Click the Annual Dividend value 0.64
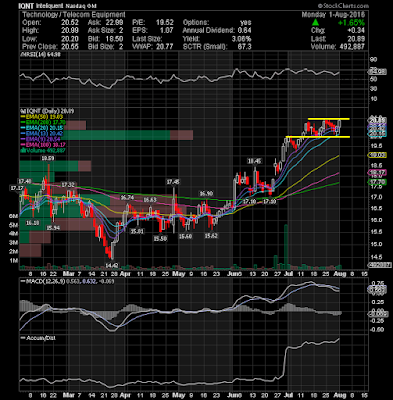Viewport: 393px width, 400px height. point(244,31)
